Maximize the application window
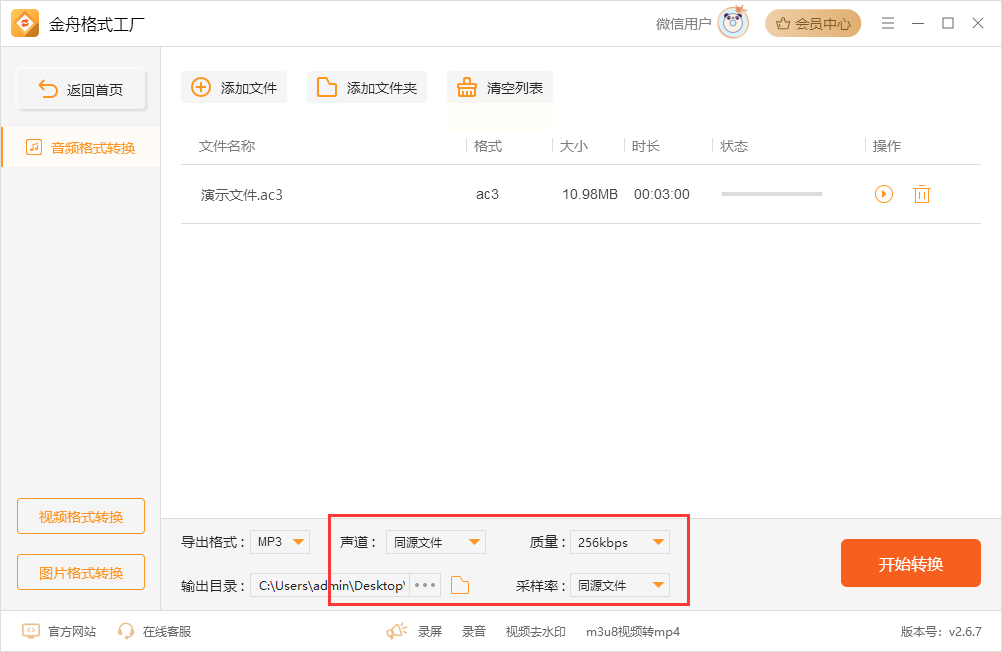This screenshot has height=652, width=1002. [948, 23]
